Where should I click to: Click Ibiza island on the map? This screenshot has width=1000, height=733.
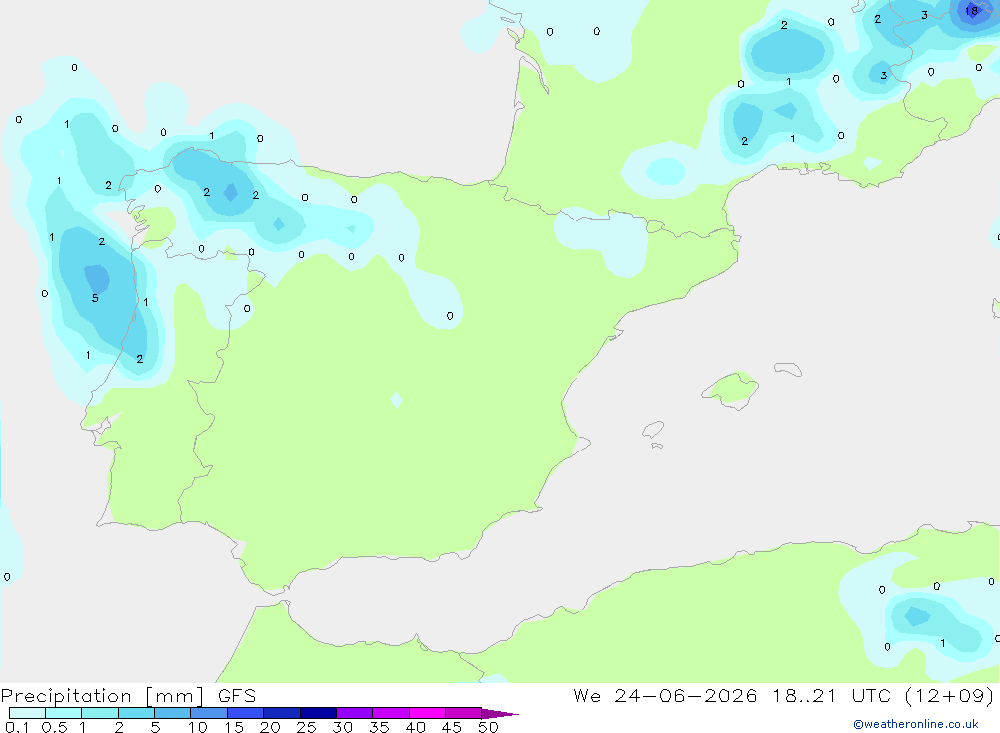tap(653, 429)
